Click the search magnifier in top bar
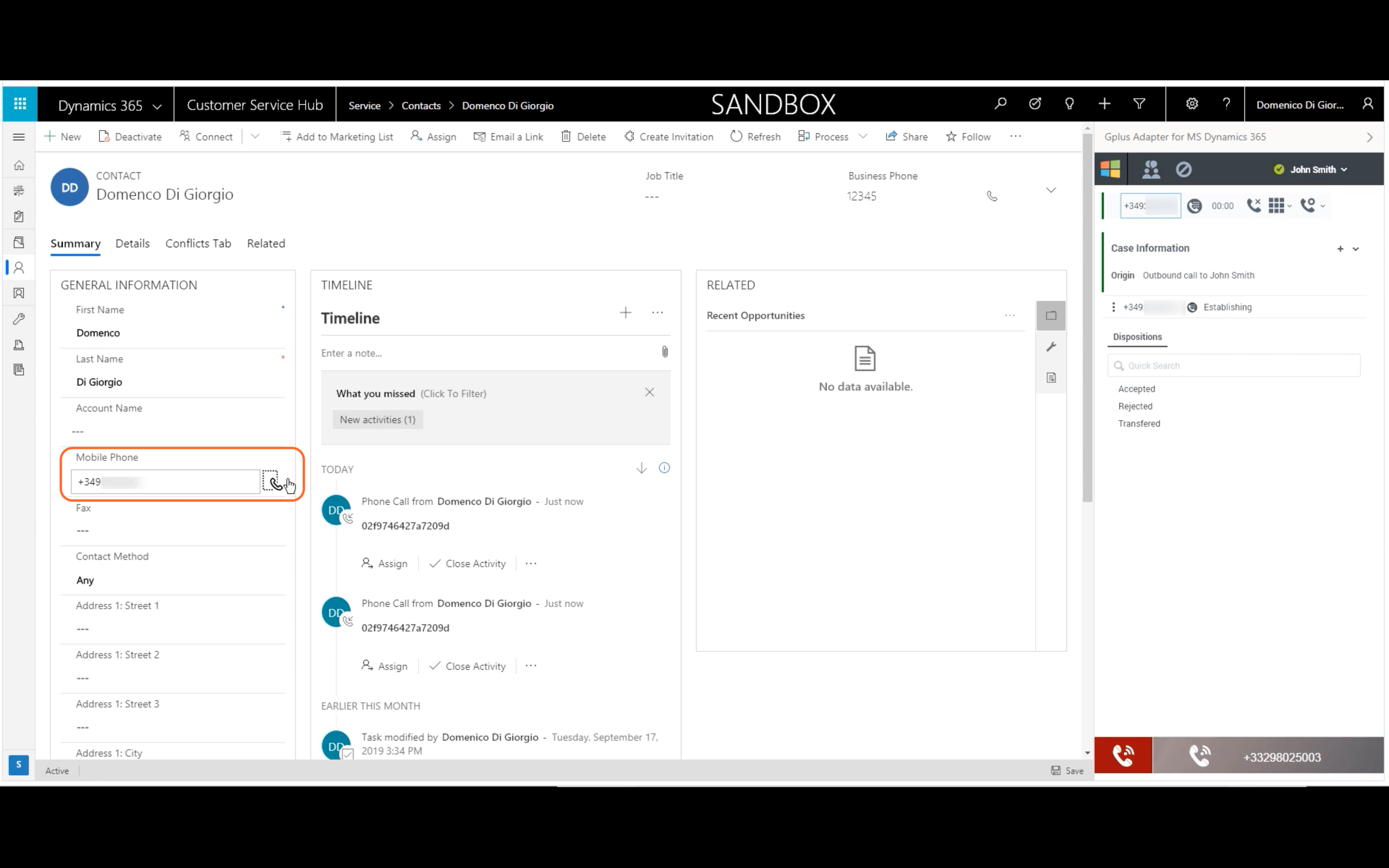1389x868 pixels. pos(1000,104)
